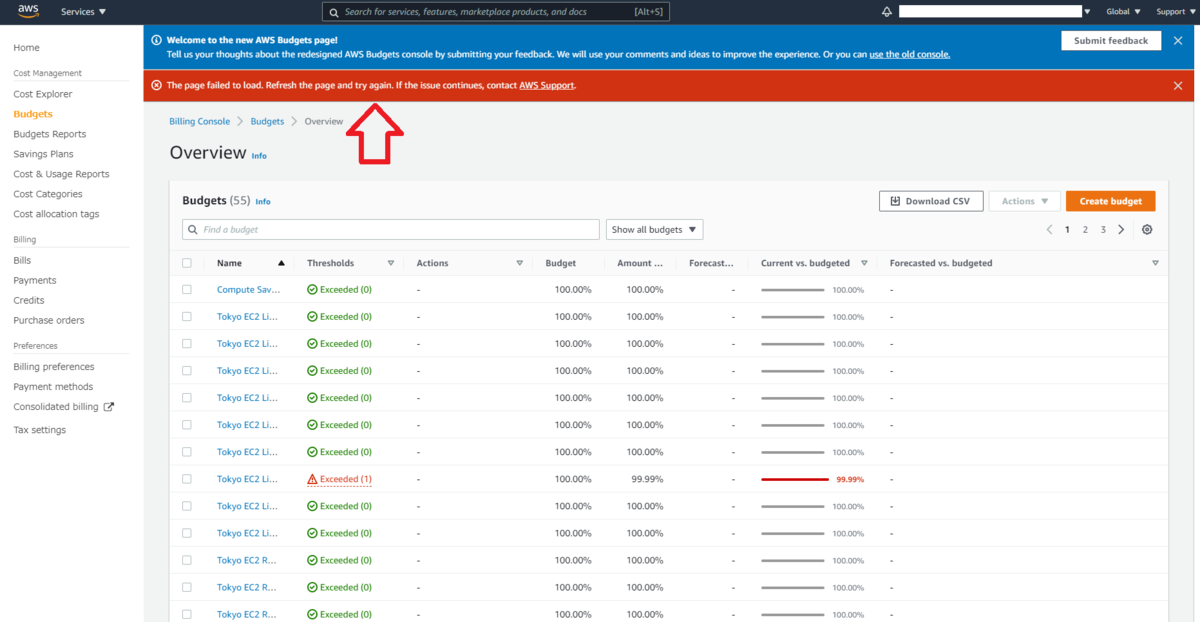Click the Consolidated billing external link icon
This screenshot has height=622, width=1200.
(x=109, y=407)
